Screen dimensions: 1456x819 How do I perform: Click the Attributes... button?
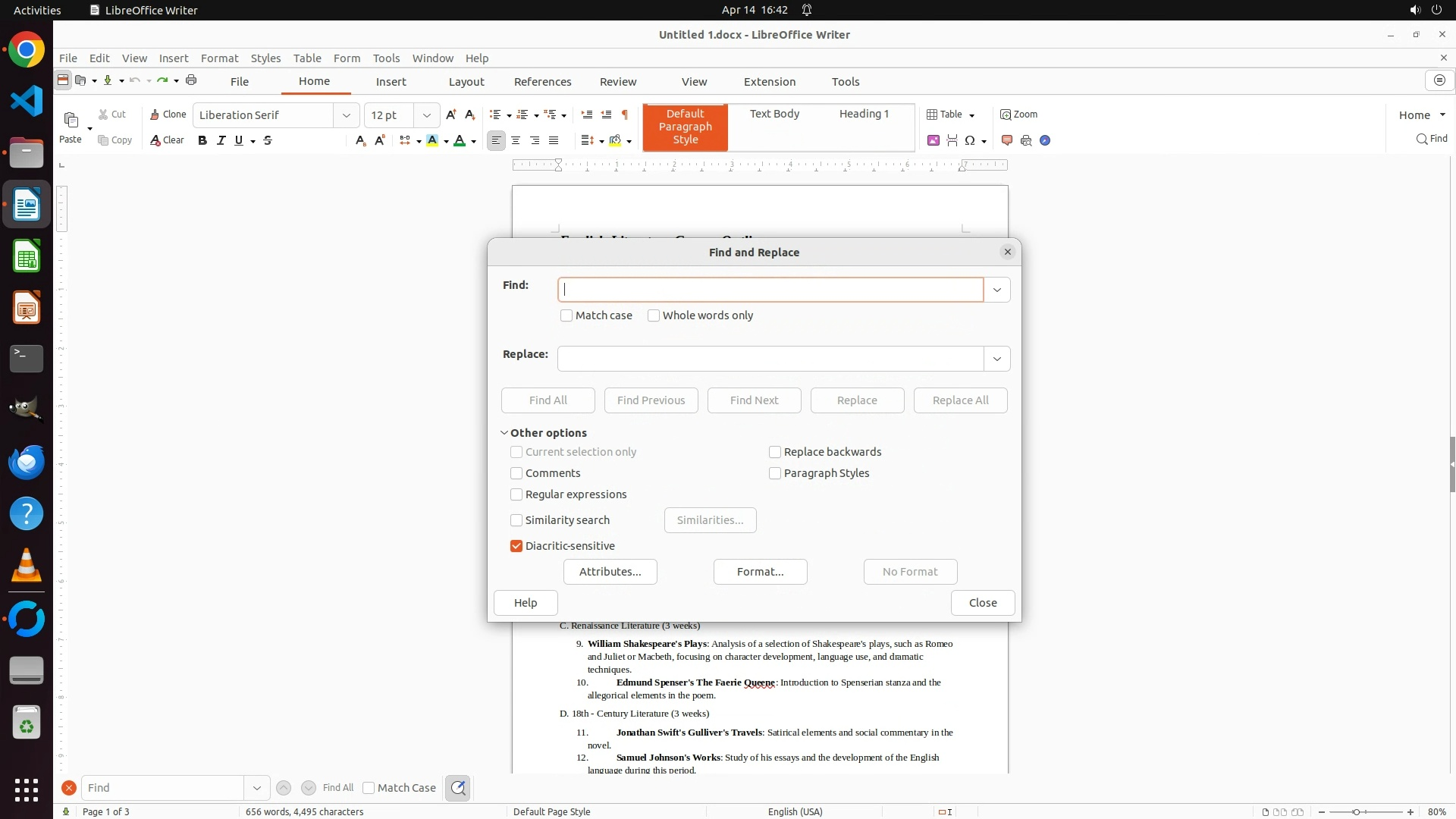tap(610, 572)
